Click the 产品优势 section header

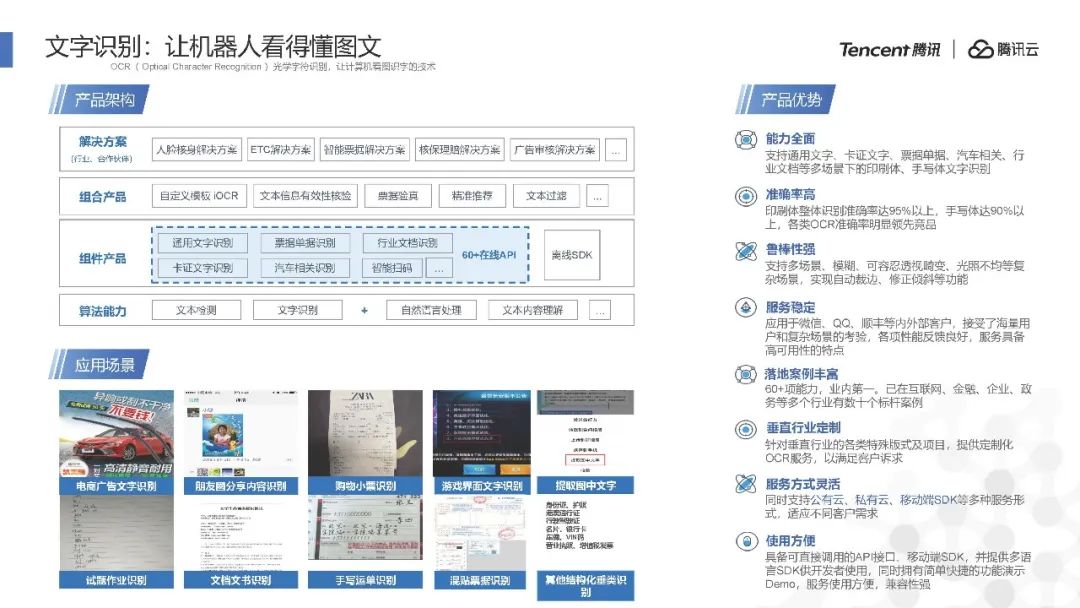point(787,100)
